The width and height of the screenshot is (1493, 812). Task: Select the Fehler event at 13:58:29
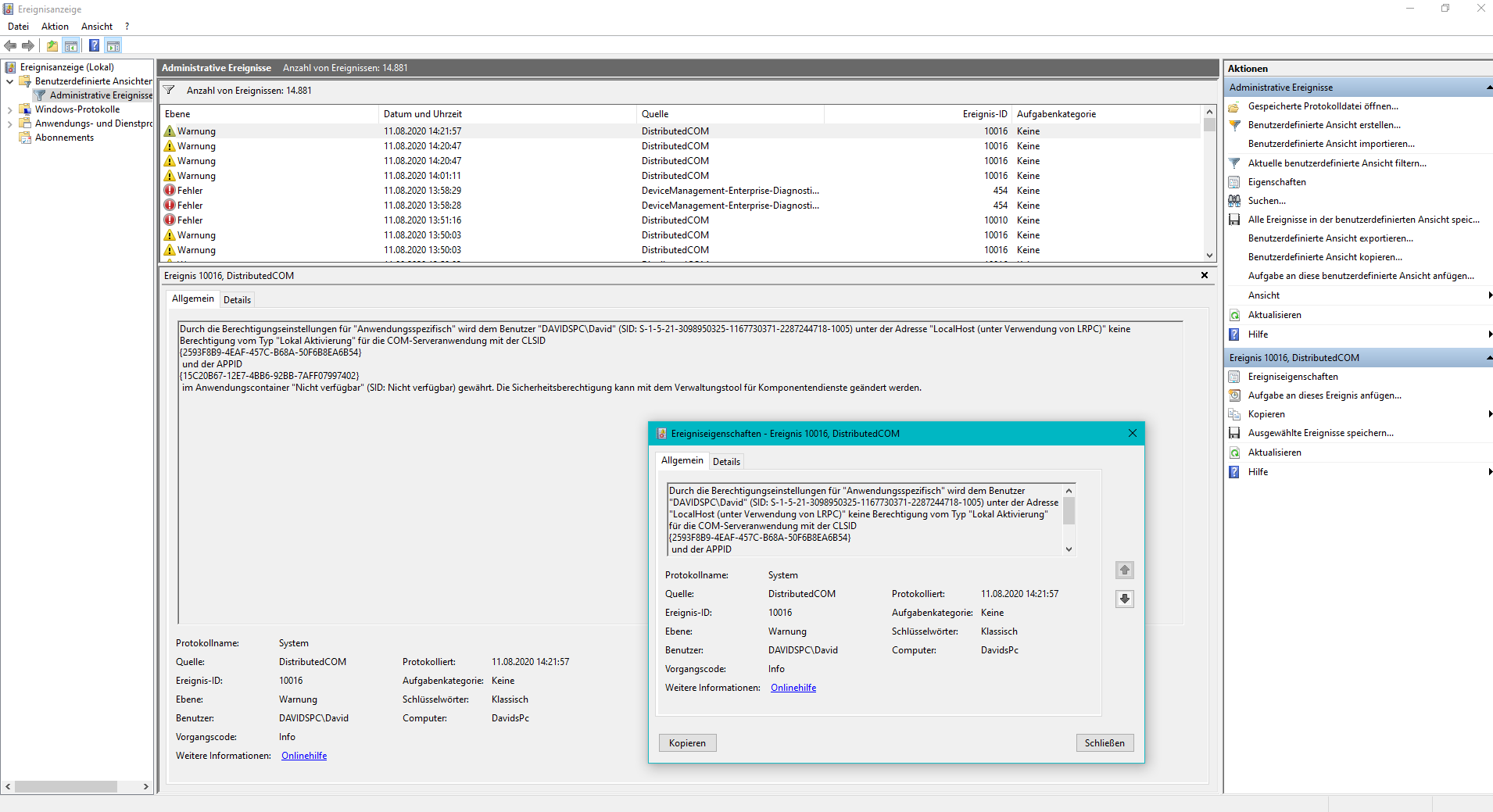680,191
